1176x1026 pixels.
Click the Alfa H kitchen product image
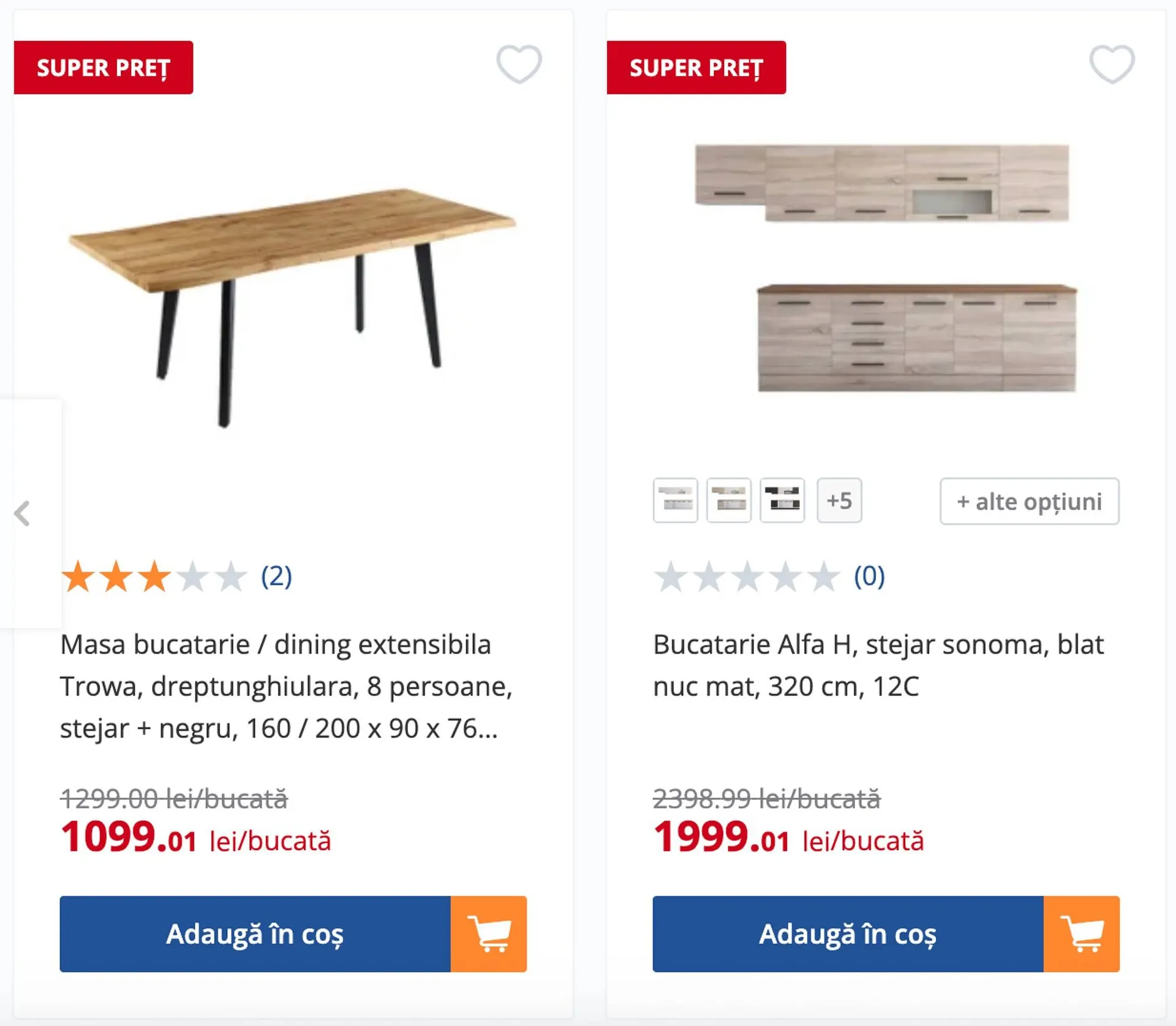coord(886,268)
